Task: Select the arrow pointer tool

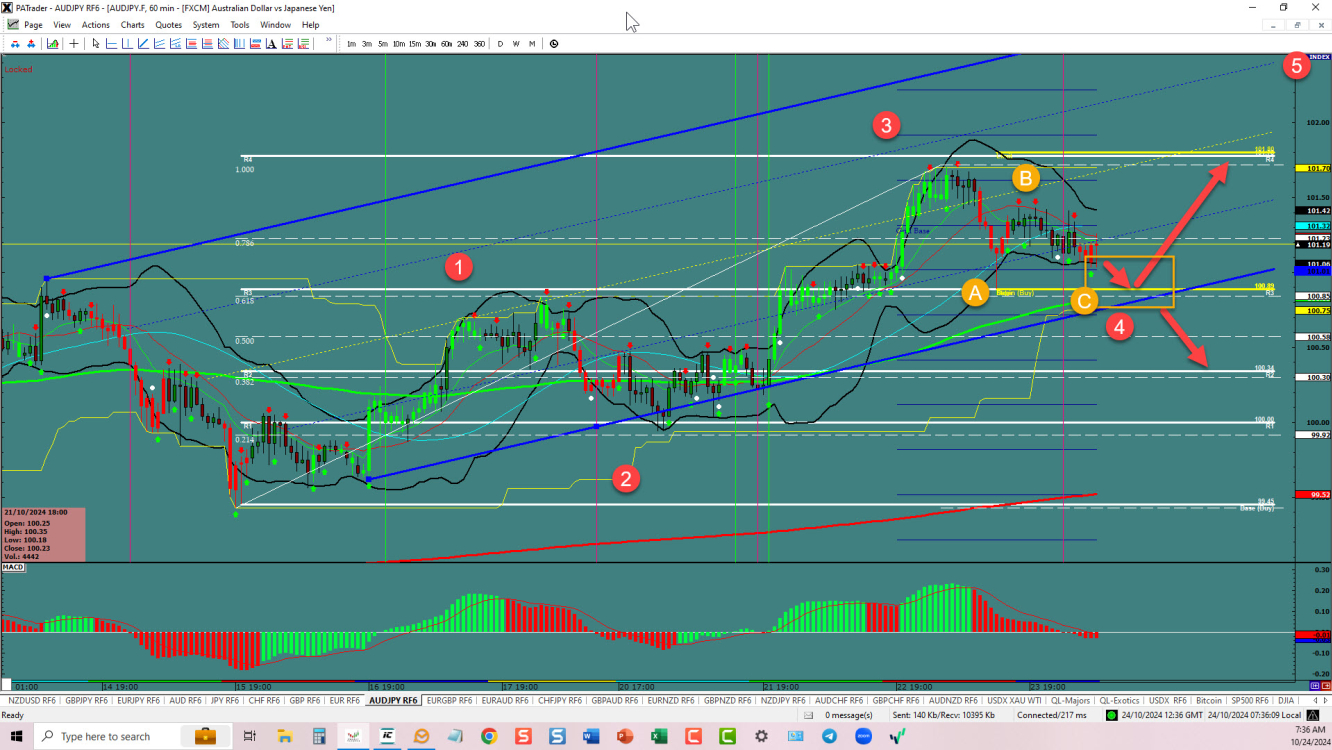Action: coord(96,44)
